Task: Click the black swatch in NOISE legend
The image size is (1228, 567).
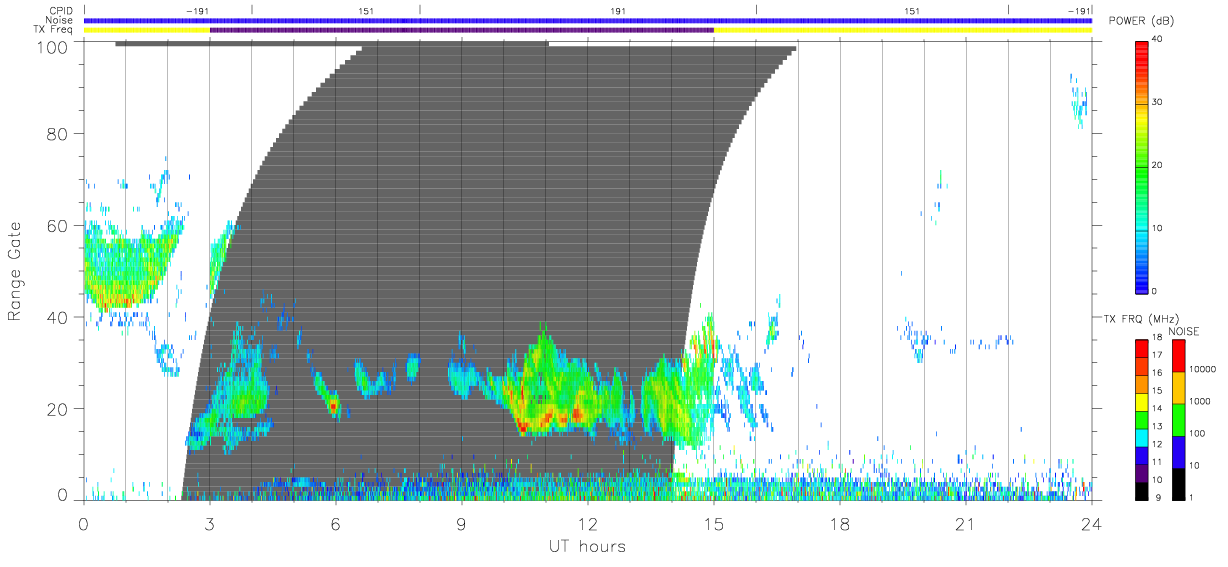Action: point(1178,482)
